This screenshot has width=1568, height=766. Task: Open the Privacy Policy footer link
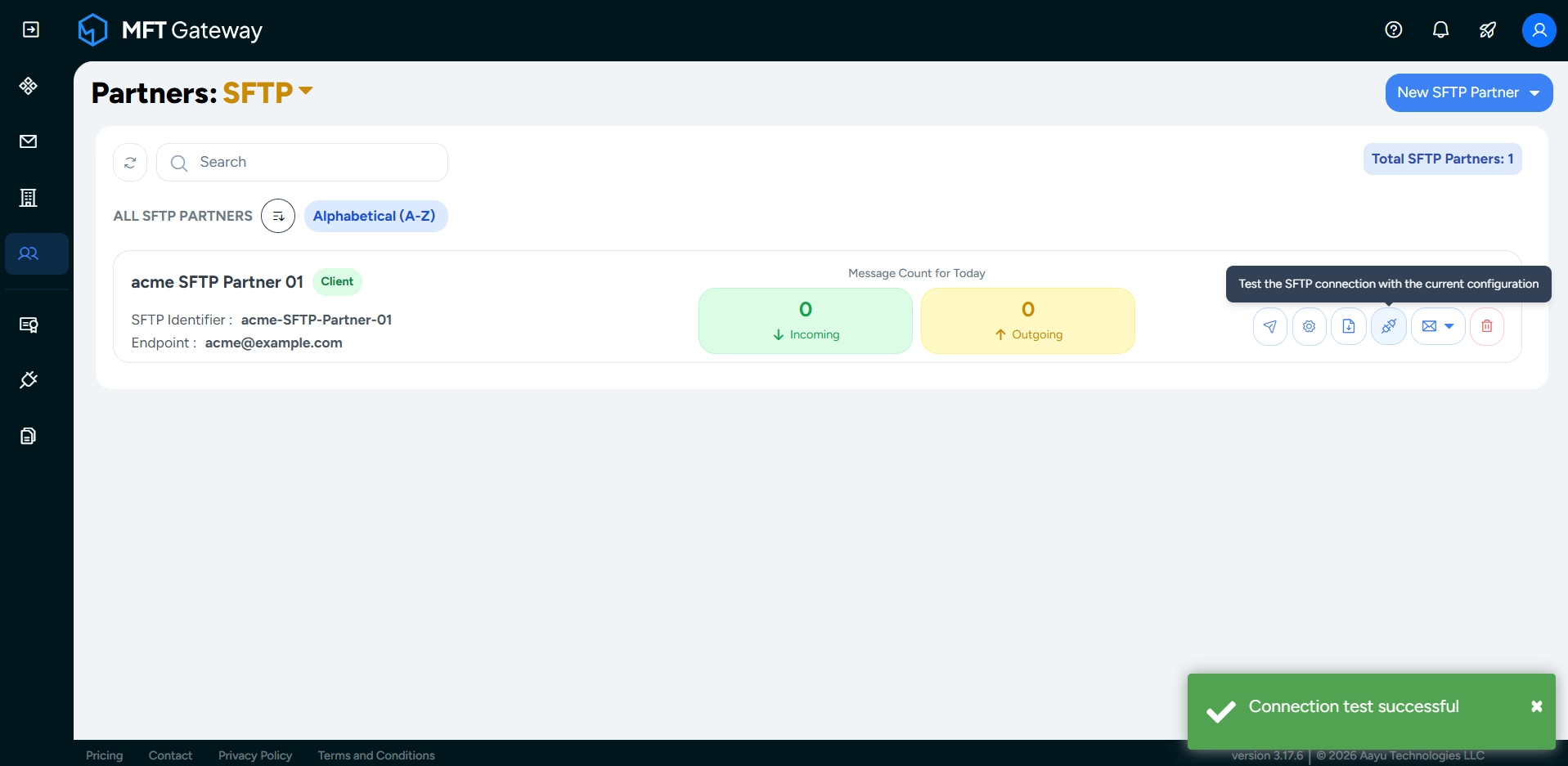[x=255, y=755]
